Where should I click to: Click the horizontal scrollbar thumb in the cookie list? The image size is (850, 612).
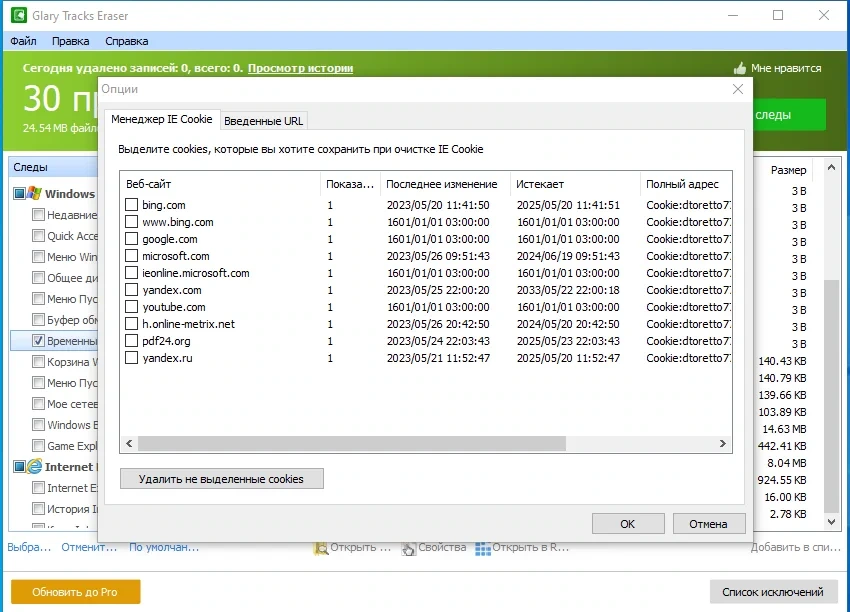coord(351,443)
